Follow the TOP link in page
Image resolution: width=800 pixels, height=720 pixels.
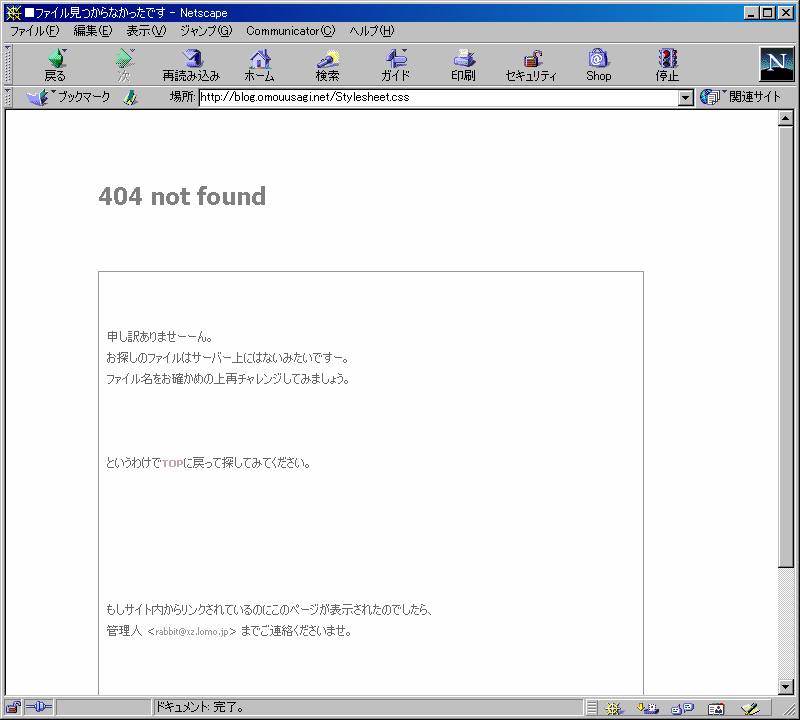[172, 463]
